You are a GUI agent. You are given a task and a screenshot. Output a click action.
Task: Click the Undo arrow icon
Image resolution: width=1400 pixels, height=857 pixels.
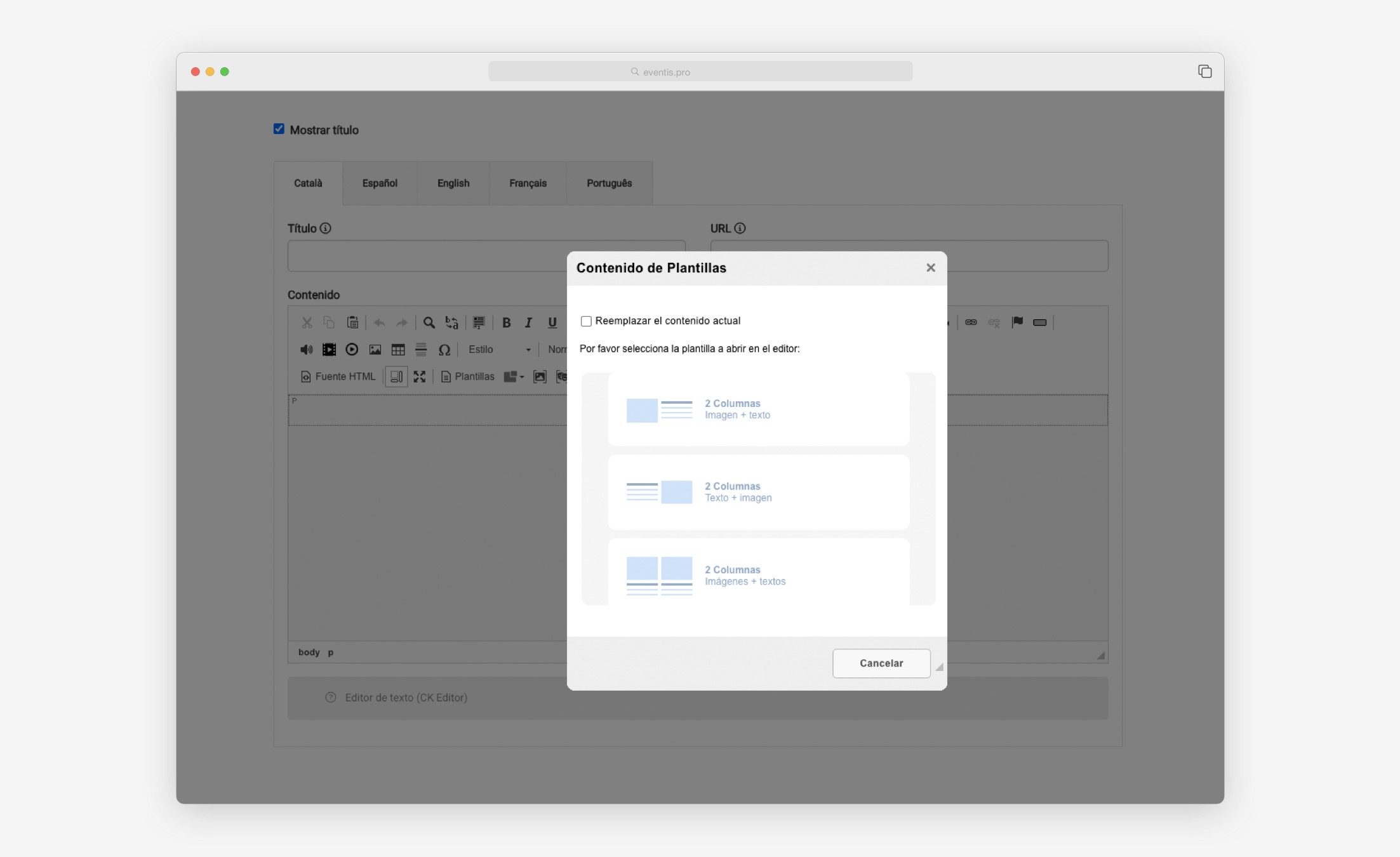point(380,322)
